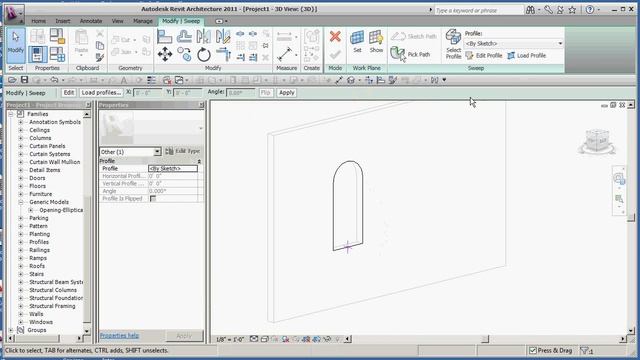The height and width of the screenshot is (360, 640).
Task: Activate the Copy tool with two circles
Action: pyautogui.click(x=184, y=54)
